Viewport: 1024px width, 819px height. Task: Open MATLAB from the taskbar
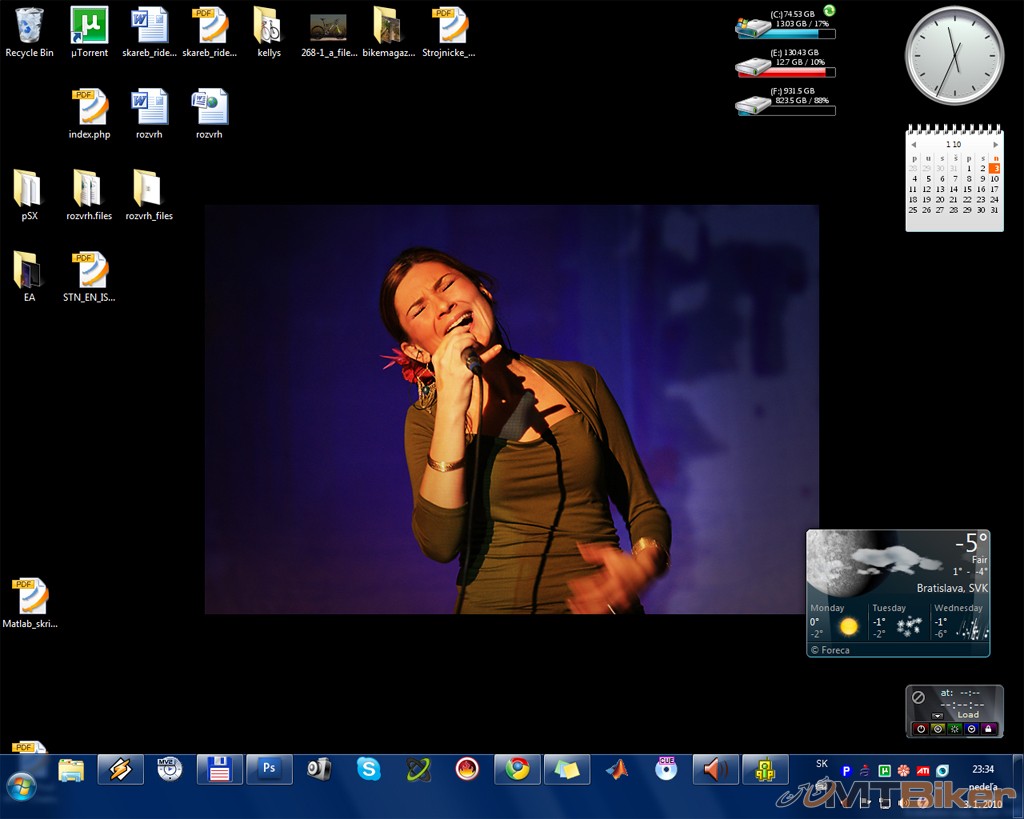(x=617, y=769)
